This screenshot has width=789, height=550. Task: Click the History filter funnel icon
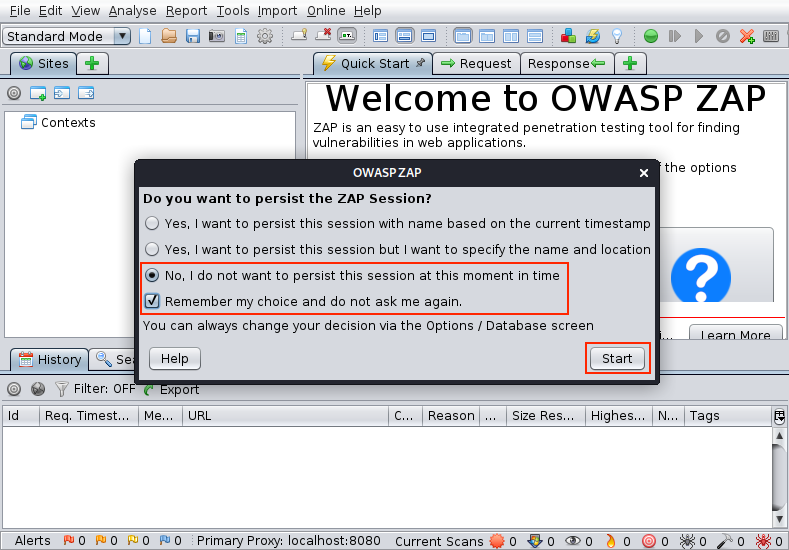[61, 389]
